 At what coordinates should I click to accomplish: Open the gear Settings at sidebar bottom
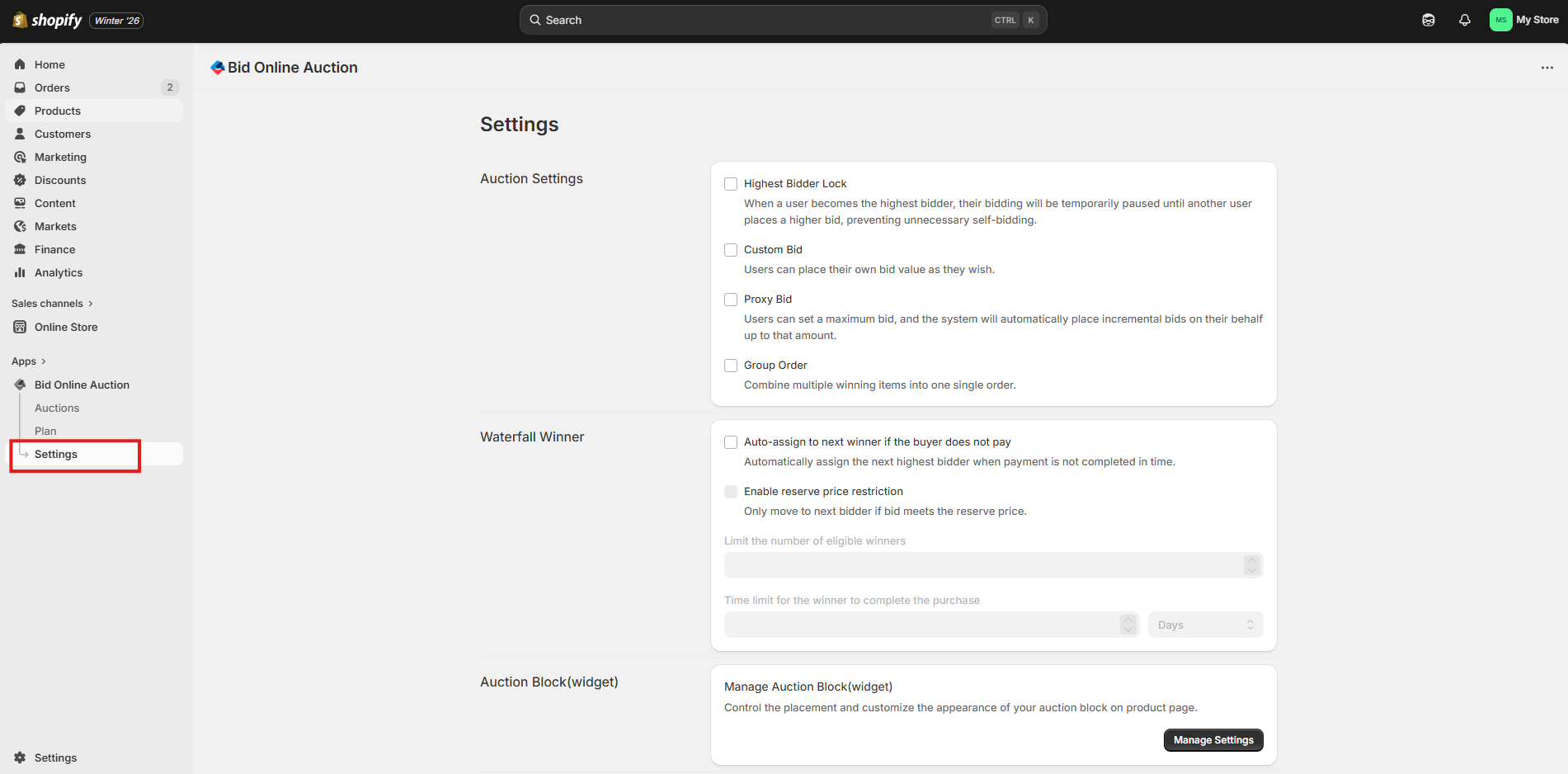click(20, 757)
